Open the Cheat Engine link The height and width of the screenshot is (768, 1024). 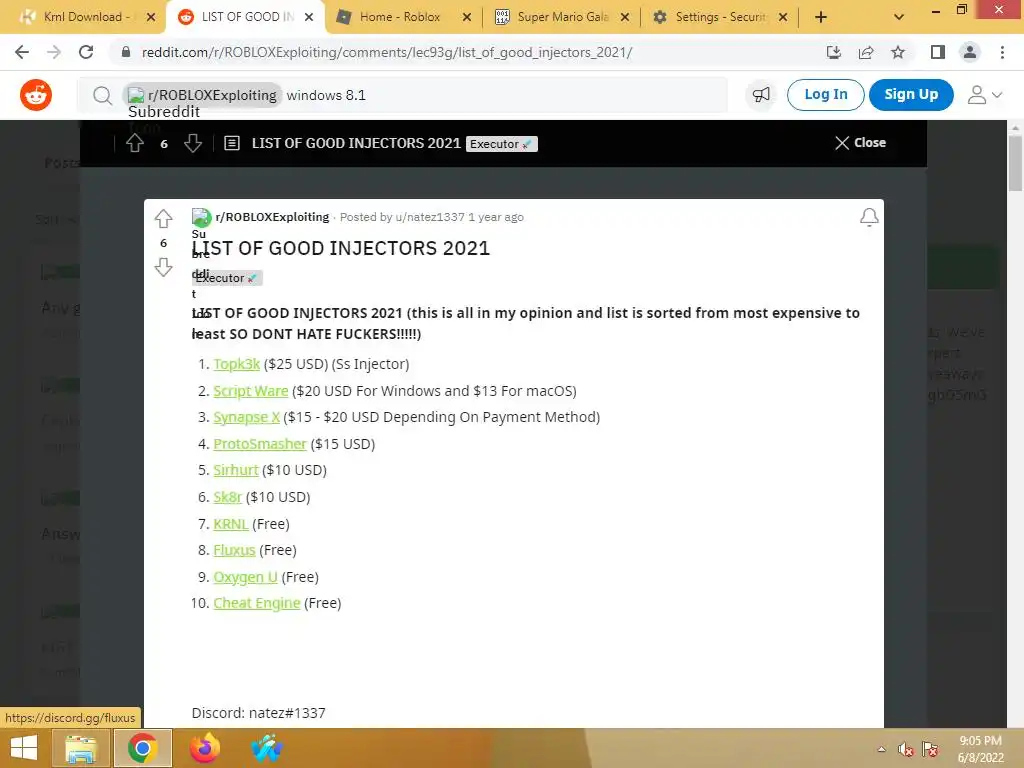(257, 603)
